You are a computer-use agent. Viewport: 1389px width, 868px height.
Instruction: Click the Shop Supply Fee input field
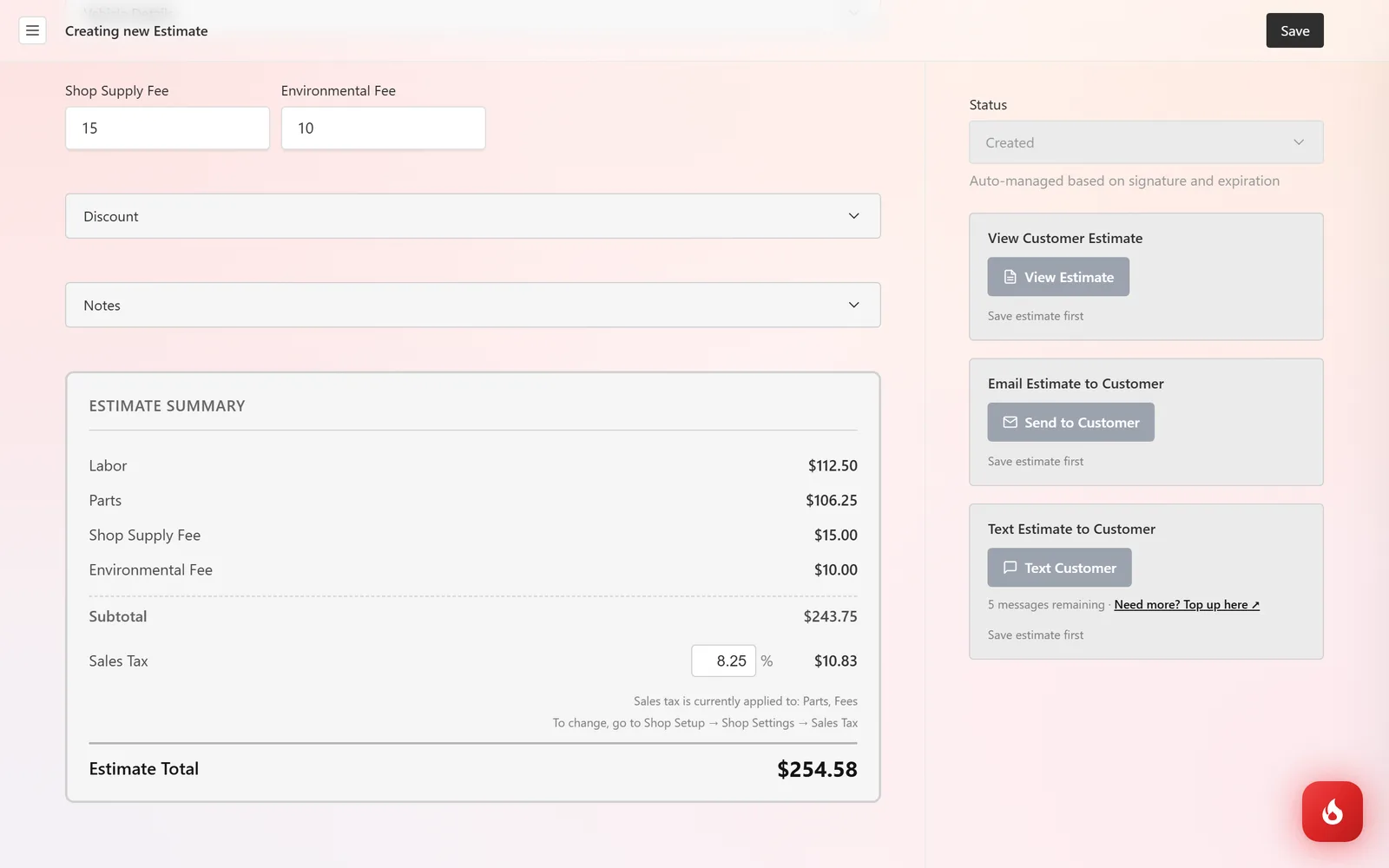pyautogui.click(x=168, y=128)
